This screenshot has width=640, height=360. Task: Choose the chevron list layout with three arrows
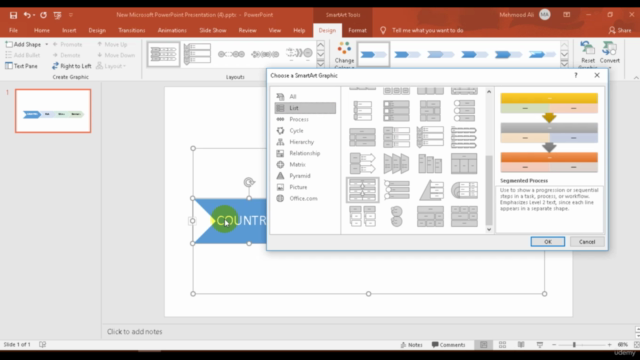click(x=396, y=163)
